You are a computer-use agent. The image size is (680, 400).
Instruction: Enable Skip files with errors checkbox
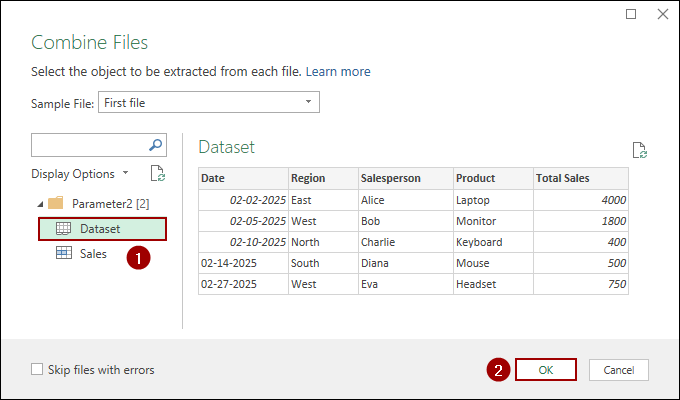[37, 370]
